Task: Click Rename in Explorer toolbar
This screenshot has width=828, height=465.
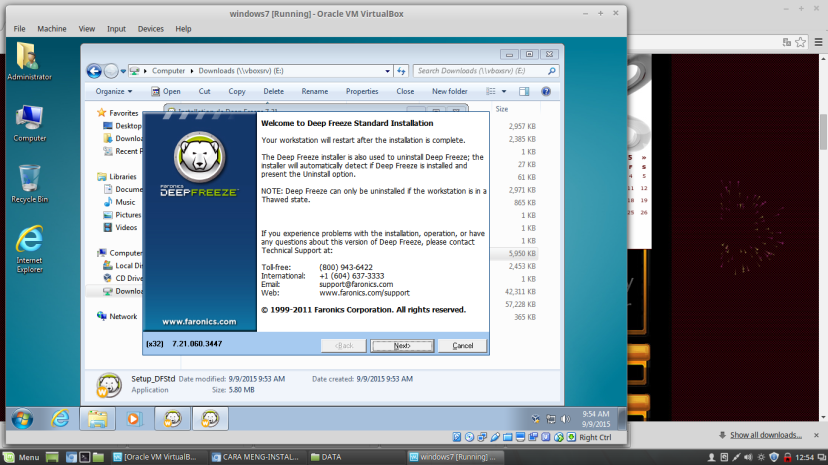Action: pyautogui.click(x=315, y=91)
